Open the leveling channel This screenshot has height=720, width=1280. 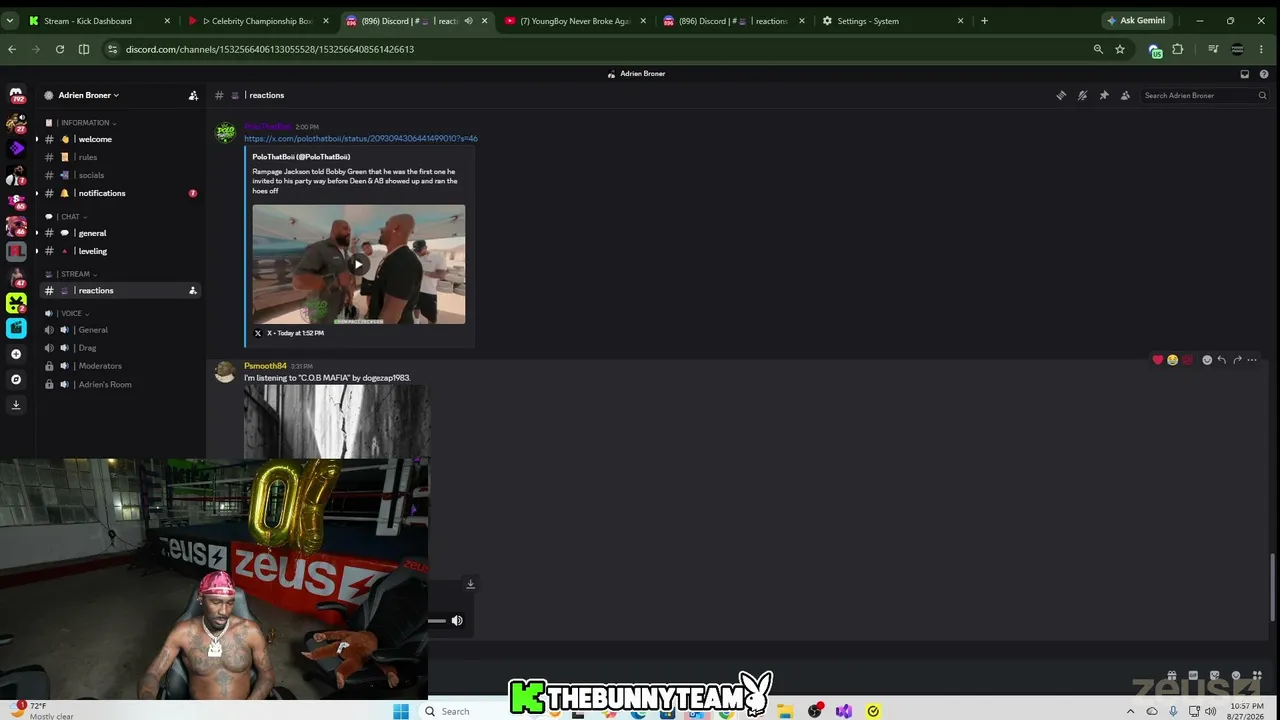click(120, 251)
